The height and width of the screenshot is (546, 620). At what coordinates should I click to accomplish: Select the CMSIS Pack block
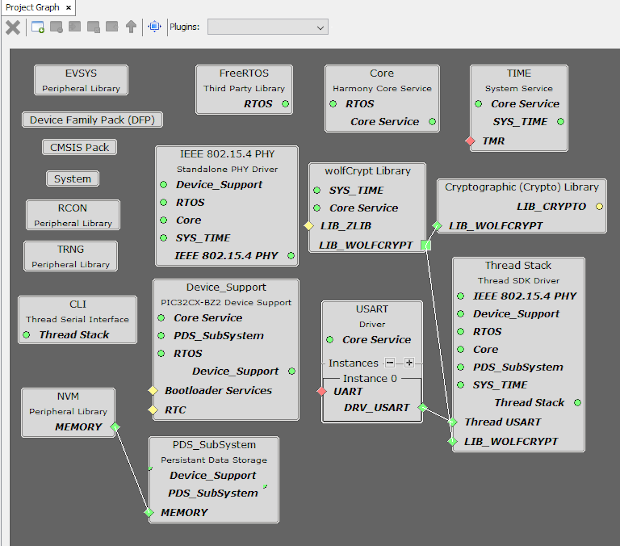pos(81,147)
